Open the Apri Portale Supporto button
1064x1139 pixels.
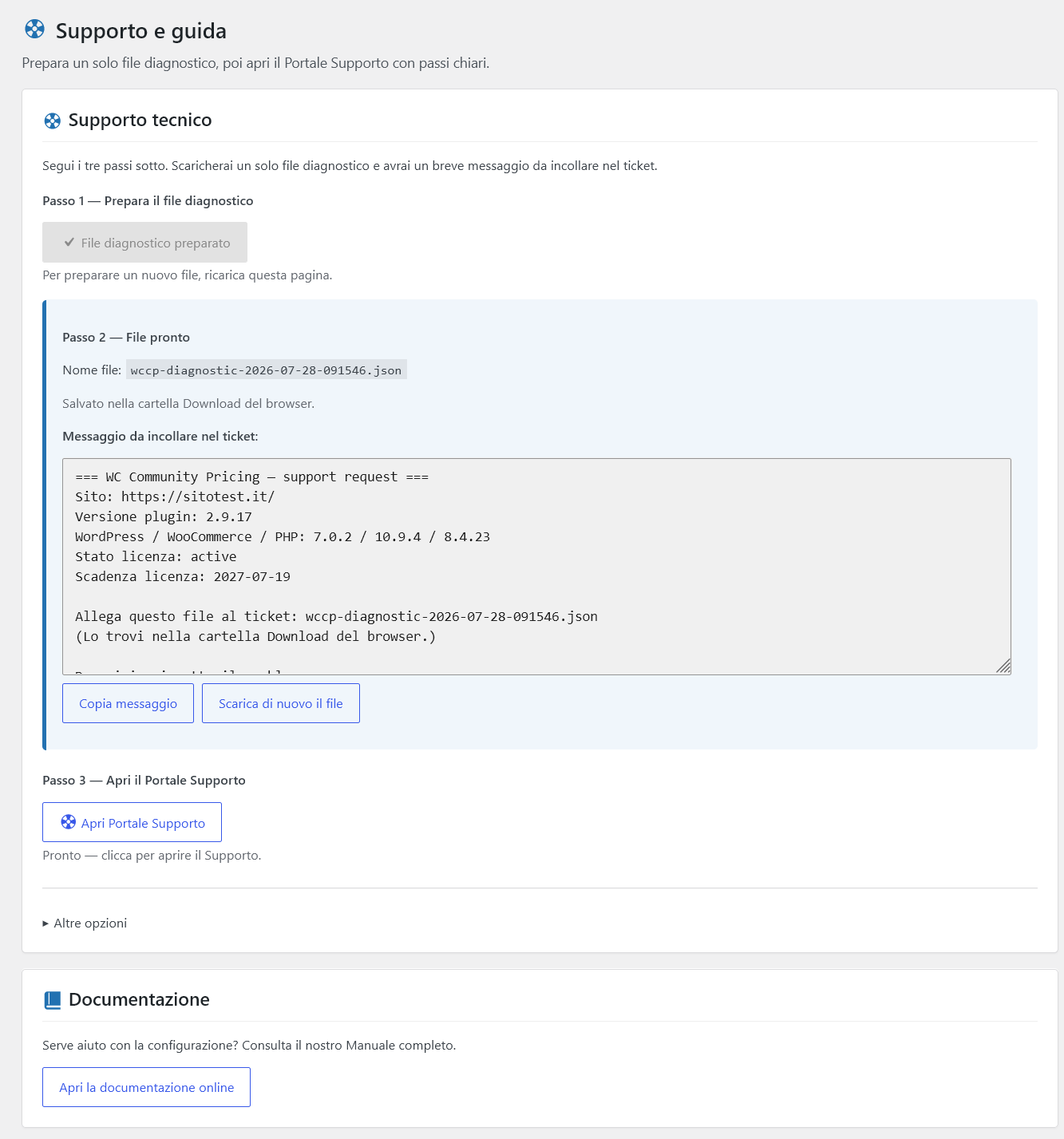(132, 822)
